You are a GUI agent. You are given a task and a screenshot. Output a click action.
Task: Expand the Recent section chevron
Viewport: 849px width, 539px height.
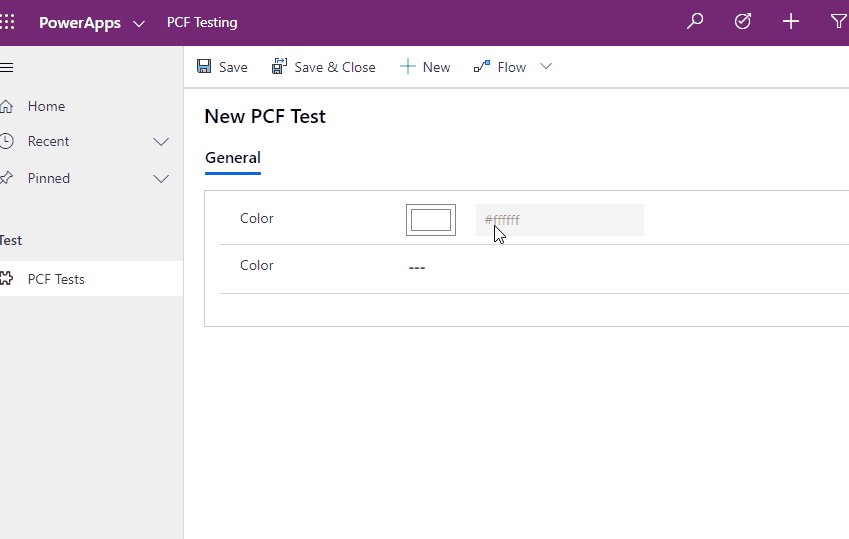pyautogui.click(x=161, y=142)
